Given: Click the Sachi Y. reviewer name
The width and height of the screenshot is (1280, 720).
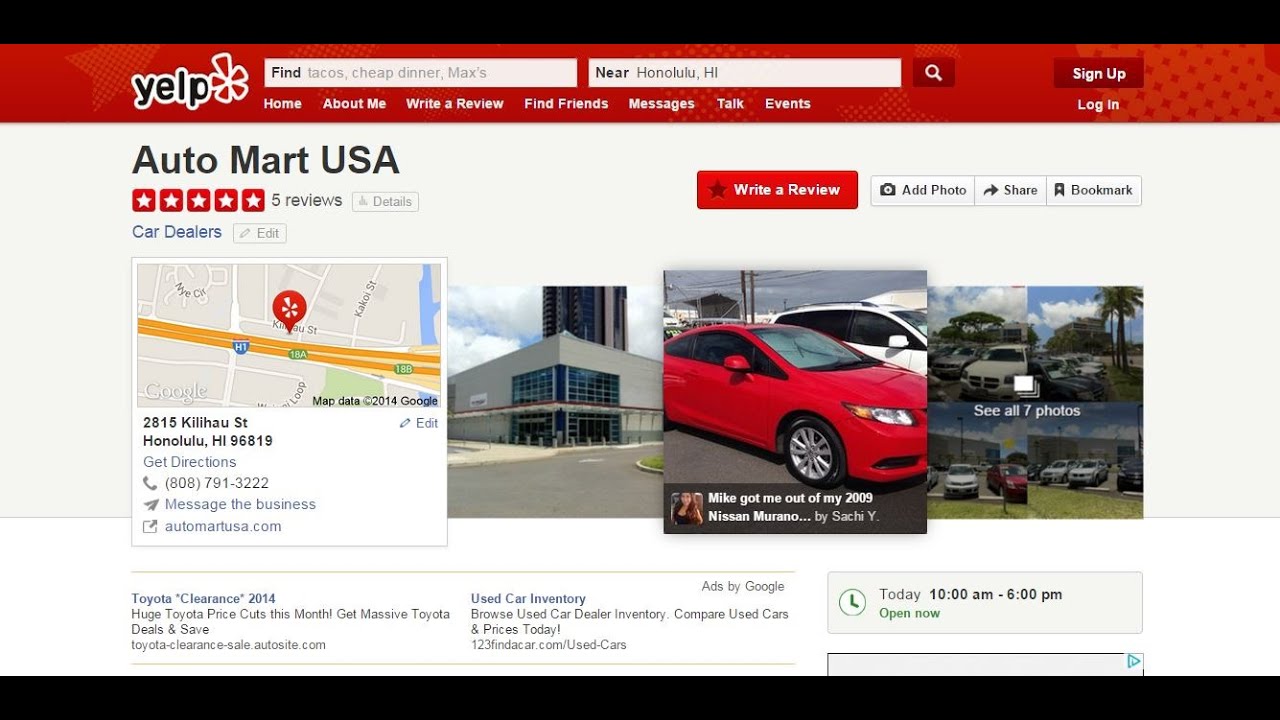Looking at the screenshot, I should click(x=854, y=517).
